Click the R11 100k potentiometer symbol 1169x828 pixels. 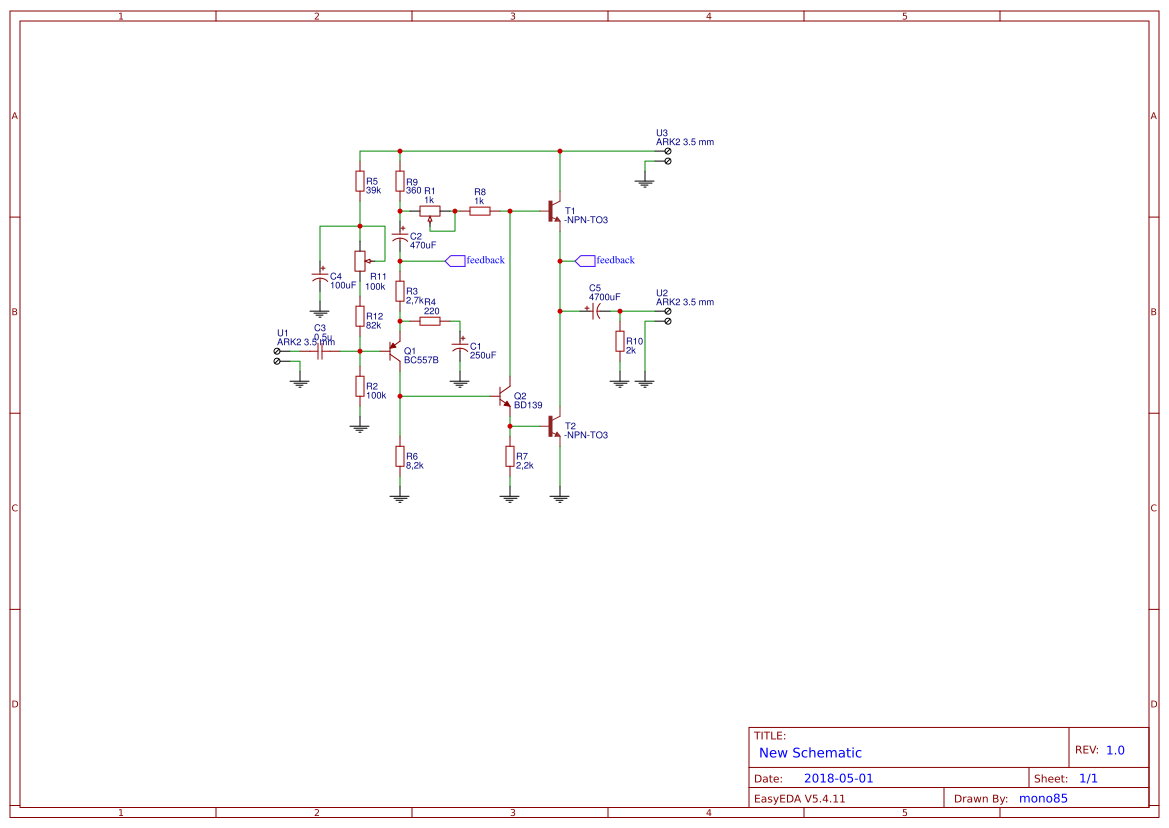point(362,262)
